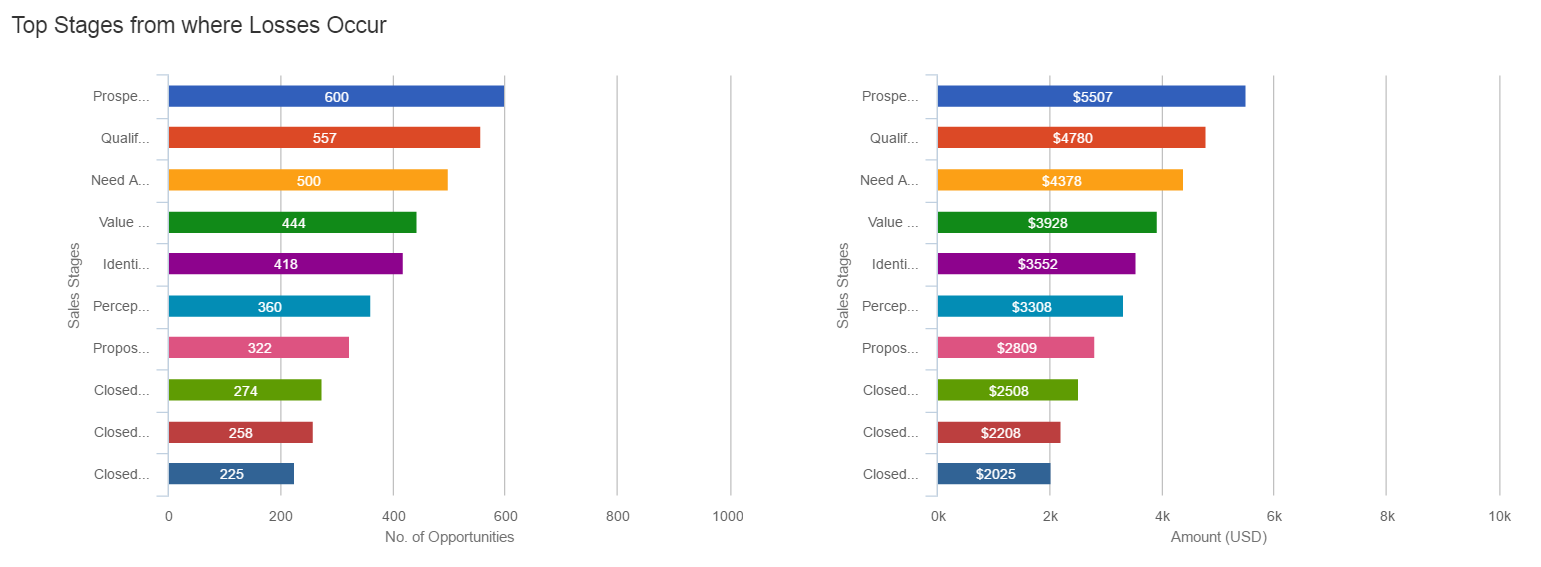Select the green bar showing 444
Image resolution: width=1541 pixels, height=567 pixels.
point(292,222)
